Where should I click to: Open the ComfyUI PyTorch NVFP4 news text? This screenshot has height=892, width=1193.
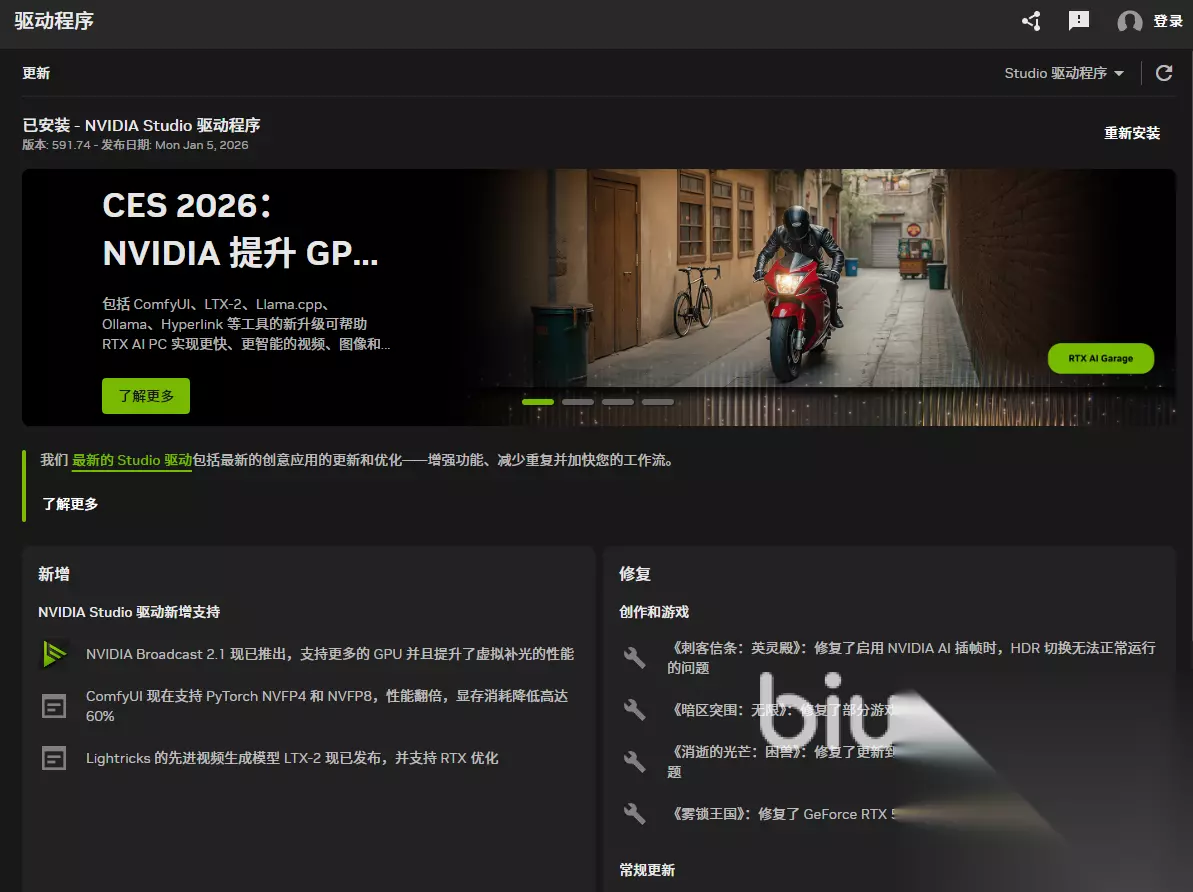[326, 706]
